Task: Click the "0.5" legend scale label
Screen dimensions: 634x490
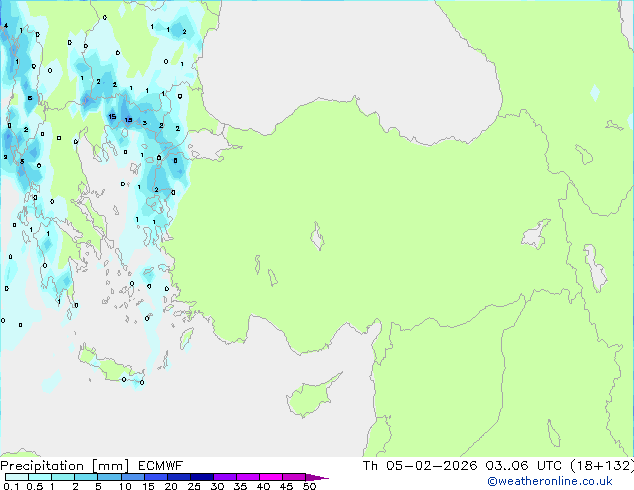Action: (x=35, y=486)
